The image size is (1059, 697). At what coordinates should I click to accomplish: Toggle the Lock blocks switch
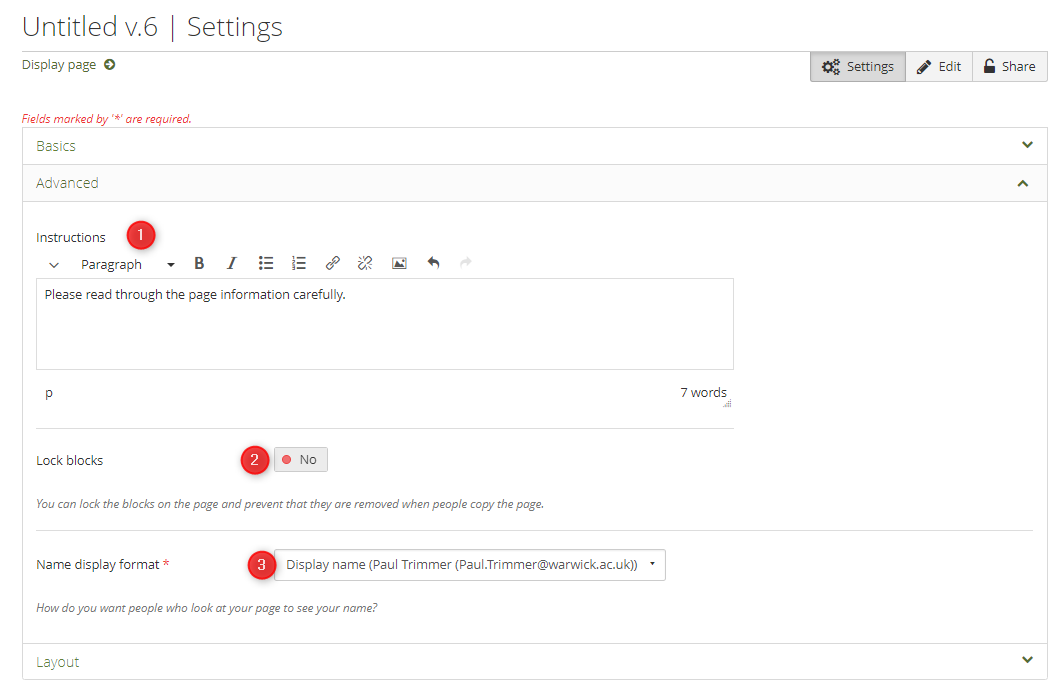301,460
